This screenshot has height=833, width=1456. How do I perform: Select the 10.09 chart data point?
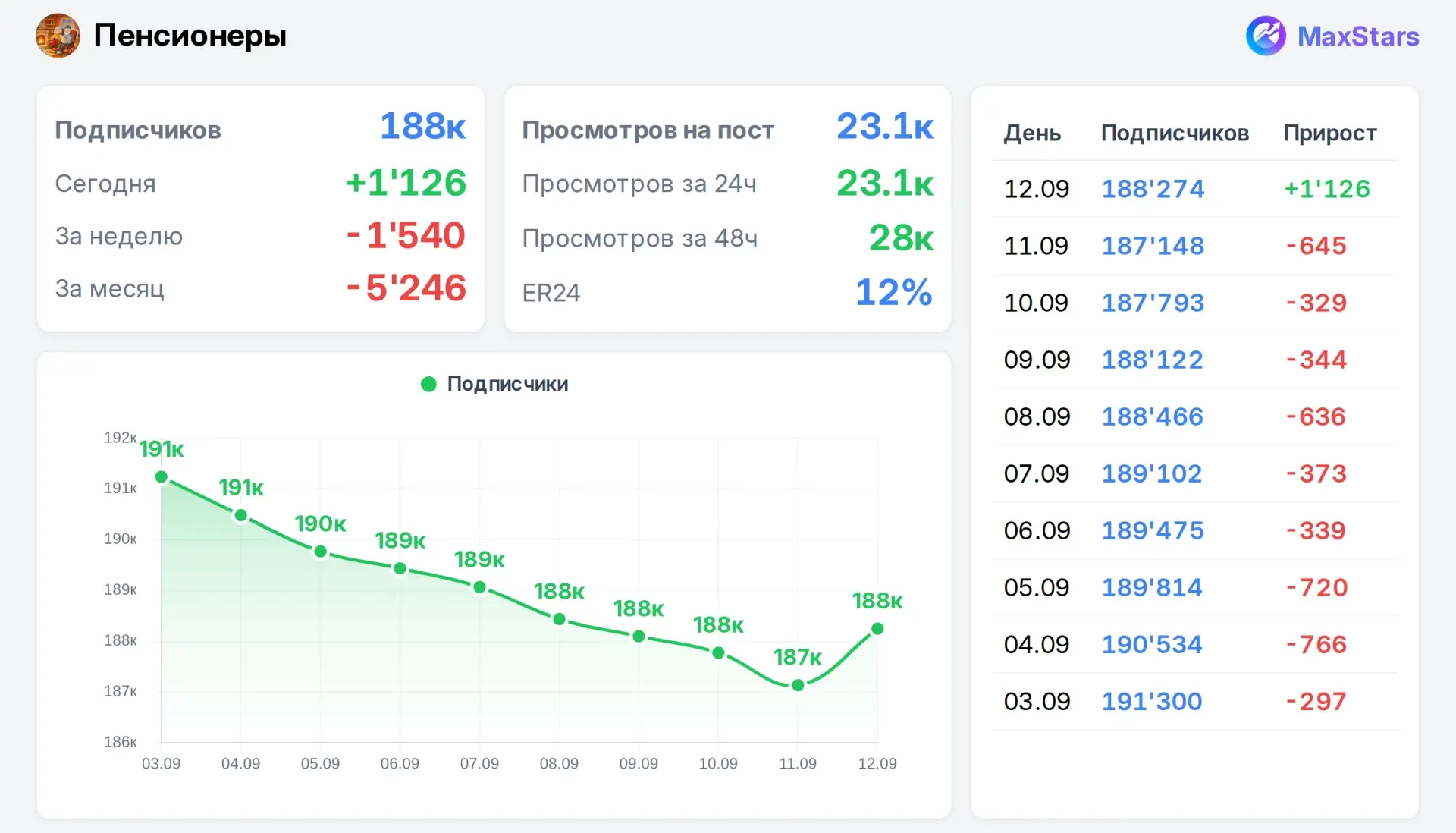pyautogui.click(x=719, y=653)
